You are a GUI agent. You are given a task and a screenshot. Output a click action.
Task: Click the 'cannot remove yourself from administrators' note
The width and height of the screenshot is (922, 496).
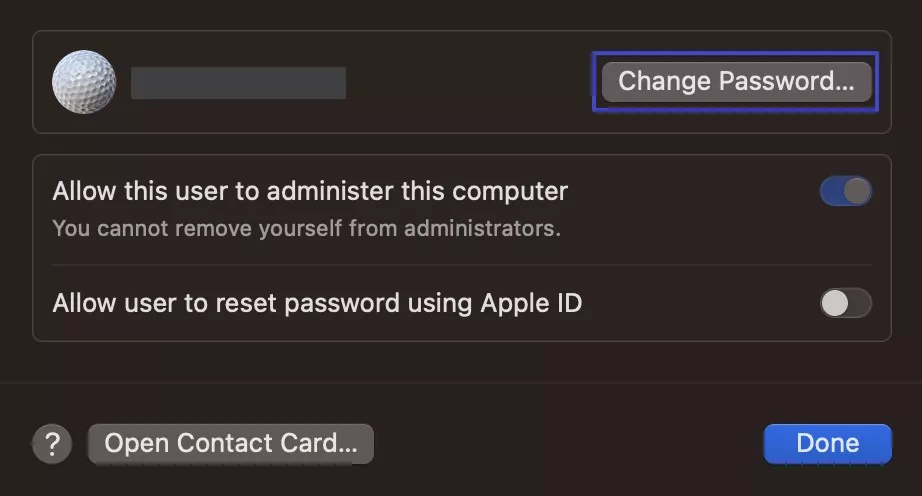pyautogui.click(x=306, y=228)
